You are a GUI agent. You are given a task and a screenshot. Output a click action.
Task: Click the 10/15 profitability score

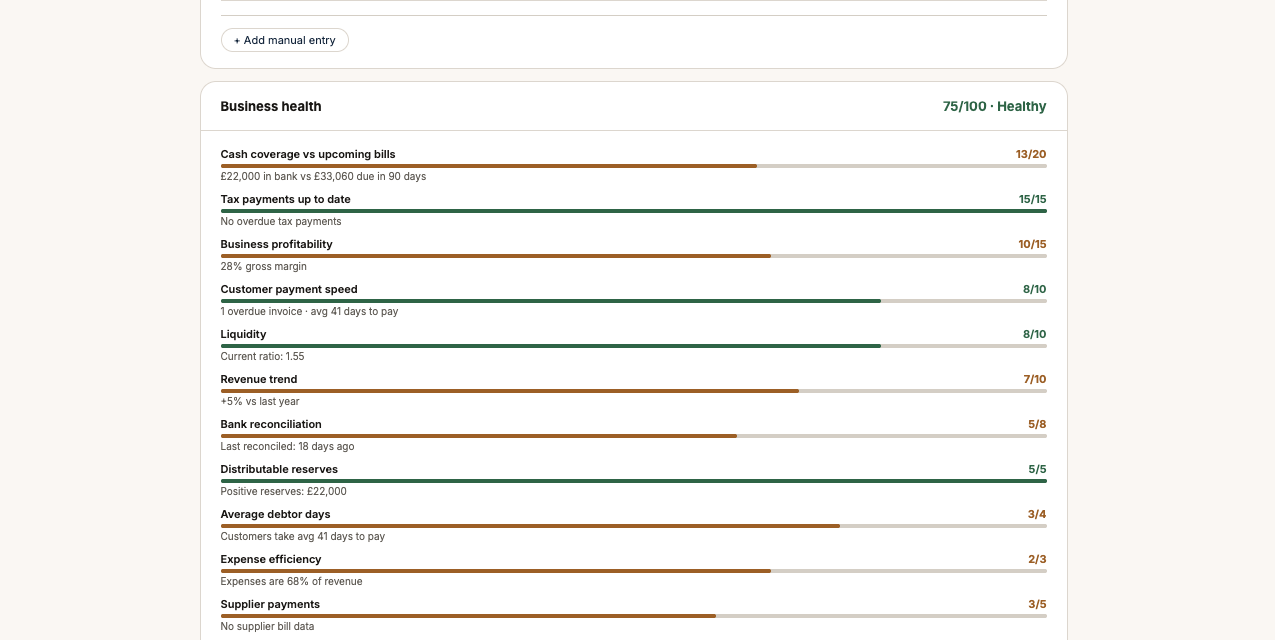[x=1032, y=244]
